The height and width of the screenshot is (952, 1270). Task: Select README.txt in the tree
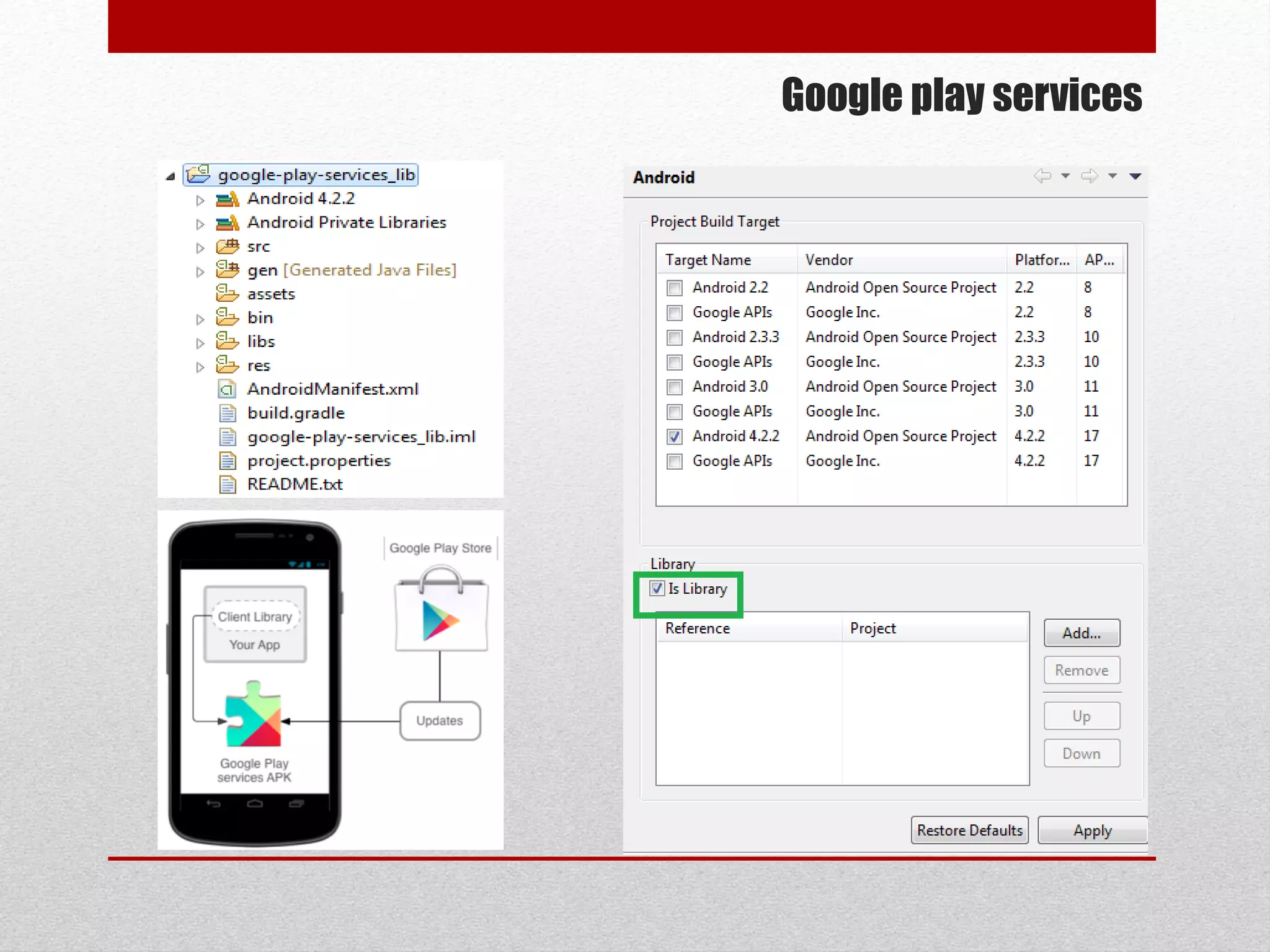click(295, 485)
